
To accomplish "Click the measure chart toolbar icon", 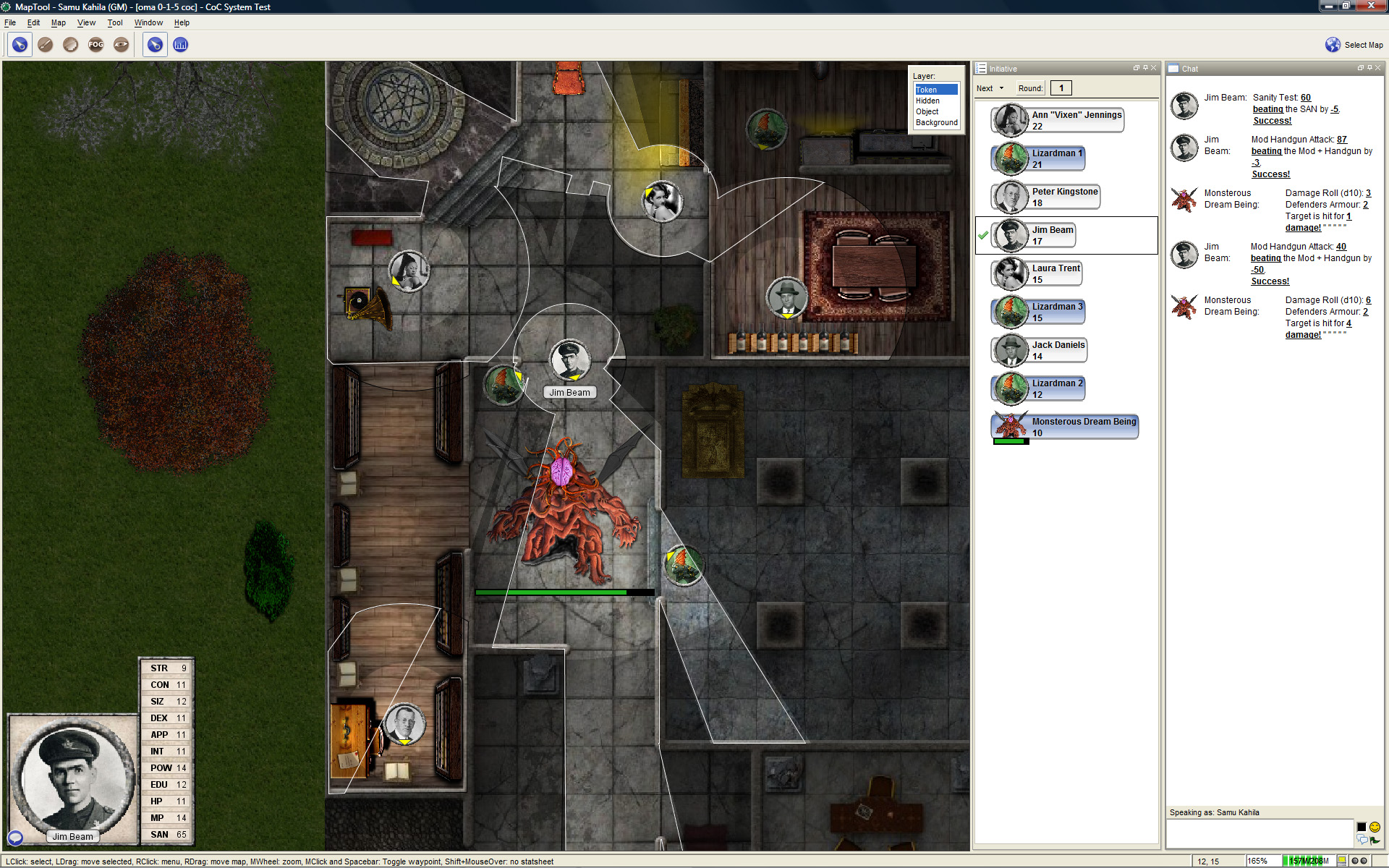I will point(180,45).
